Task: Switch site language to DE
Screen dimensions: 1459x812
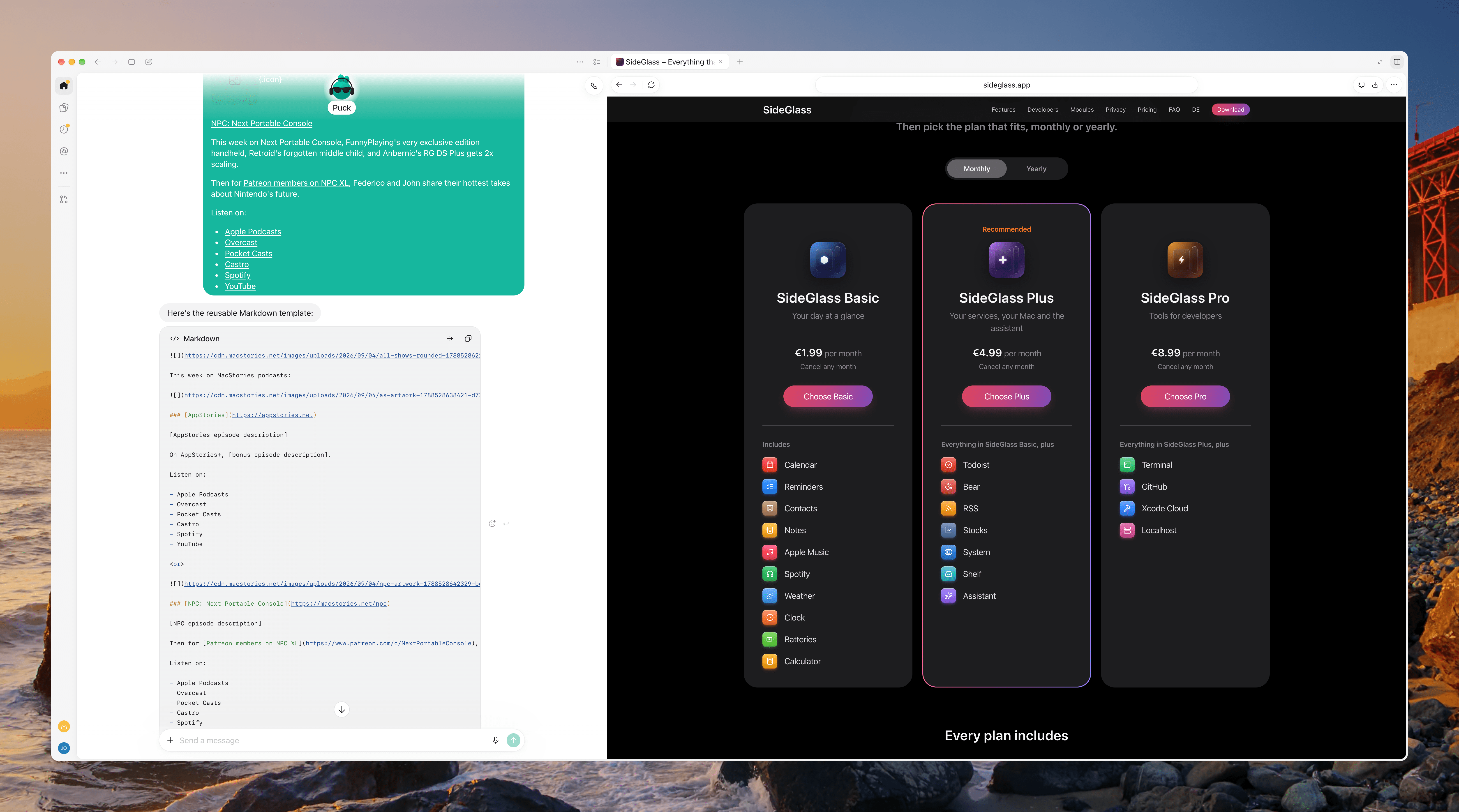Action: [x=1196, y=110]
